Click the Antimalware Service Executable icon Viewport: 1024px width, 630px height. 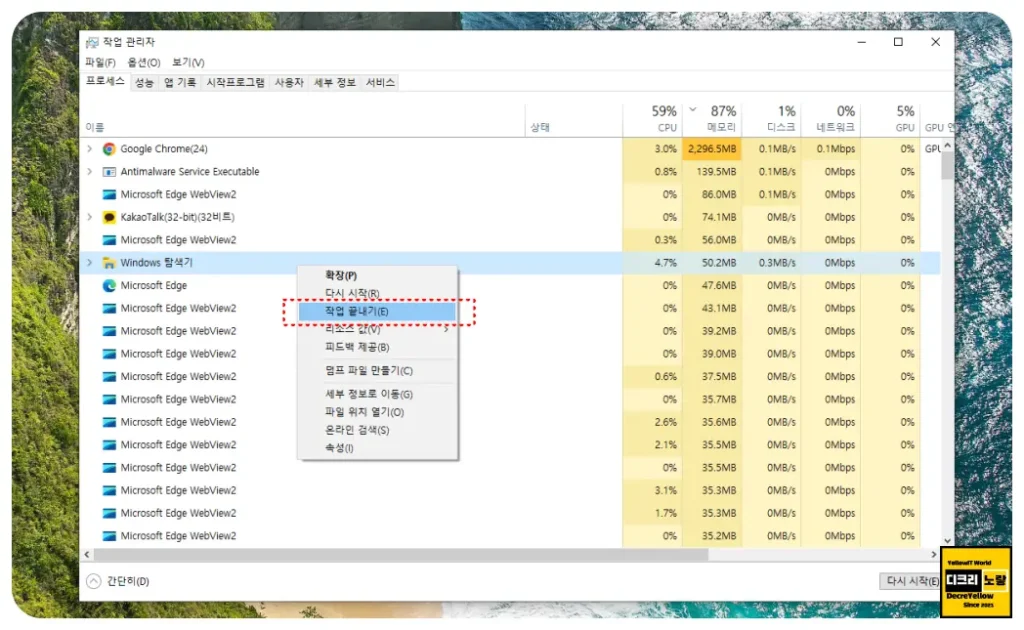(x=109, y=172)
